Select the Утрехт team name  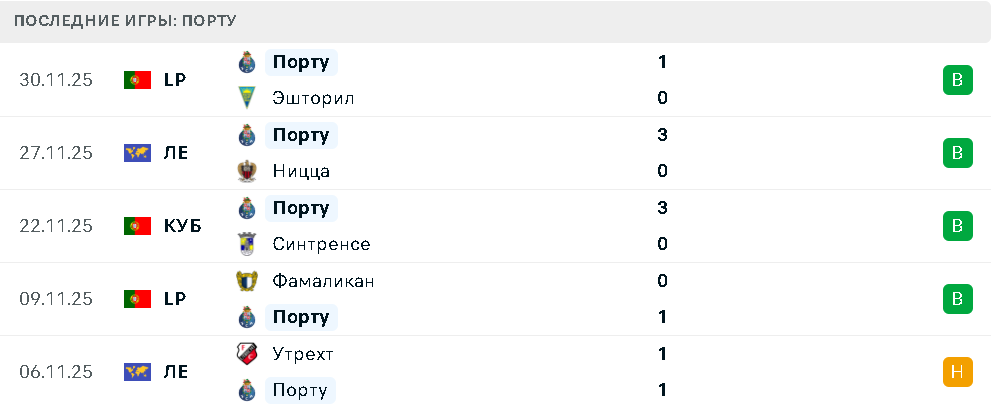303,354
